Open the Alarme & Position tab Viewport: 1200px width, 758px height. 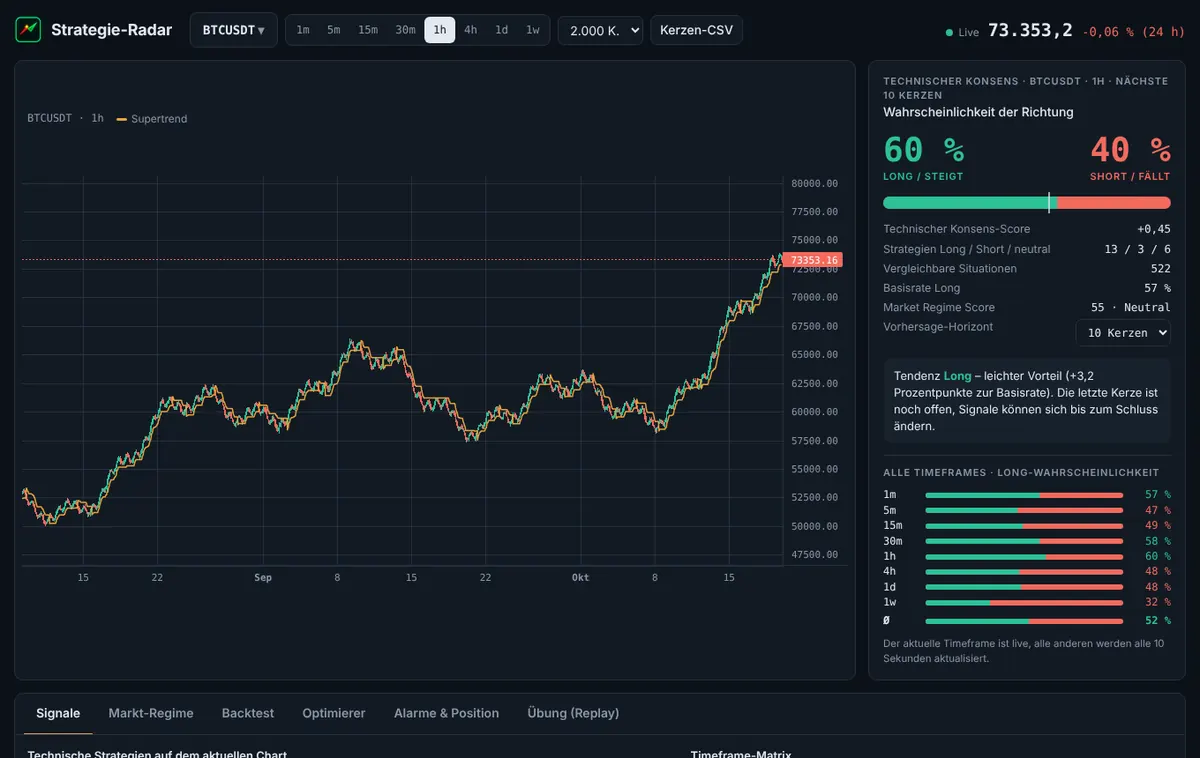[x=446, y=713]
